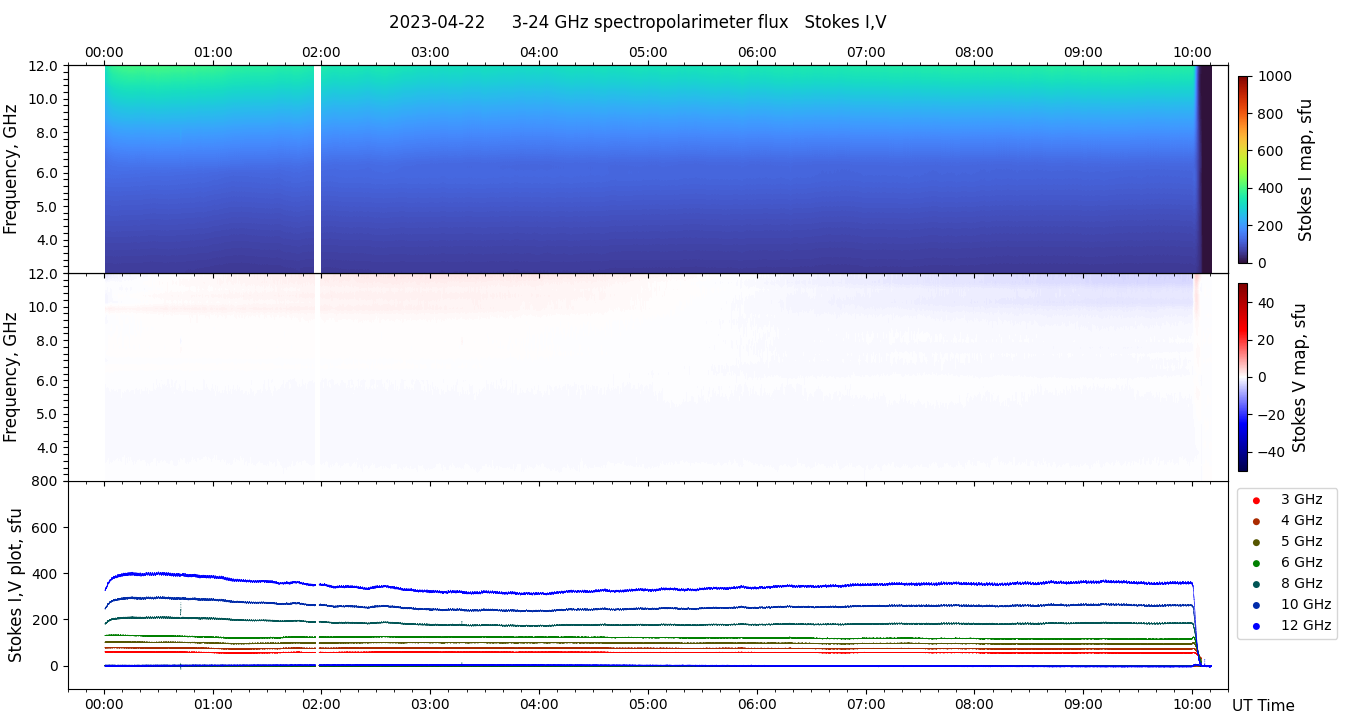Click the 1000 tick on Stokes I colorbar
Image resolution: width=1350 pixels, height=725 pixels.
pos(1276,76)
